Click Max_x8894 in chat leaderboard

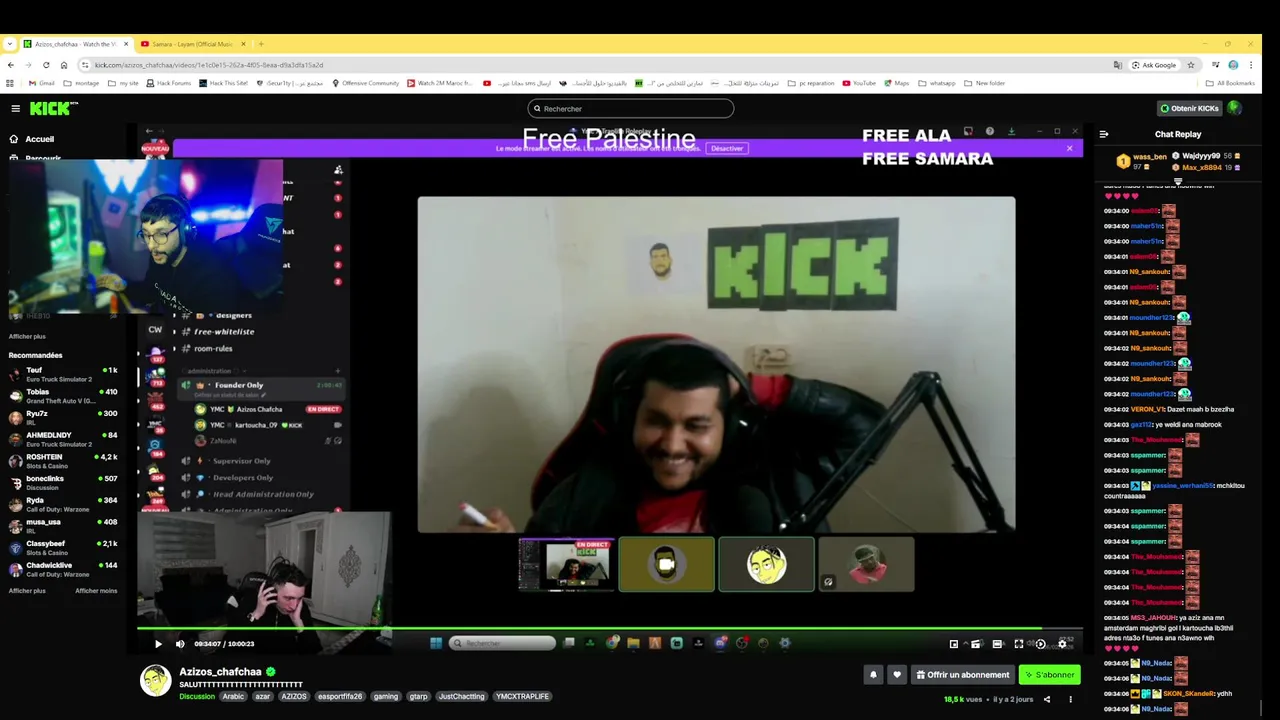pyautogui.click(x=1202, y=168)
